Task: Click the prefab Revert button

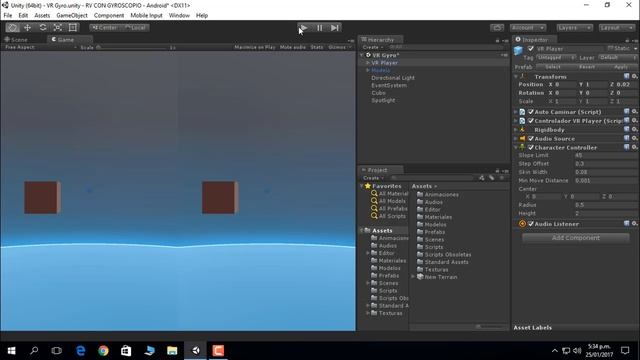Action: click(x=587, y=67)
